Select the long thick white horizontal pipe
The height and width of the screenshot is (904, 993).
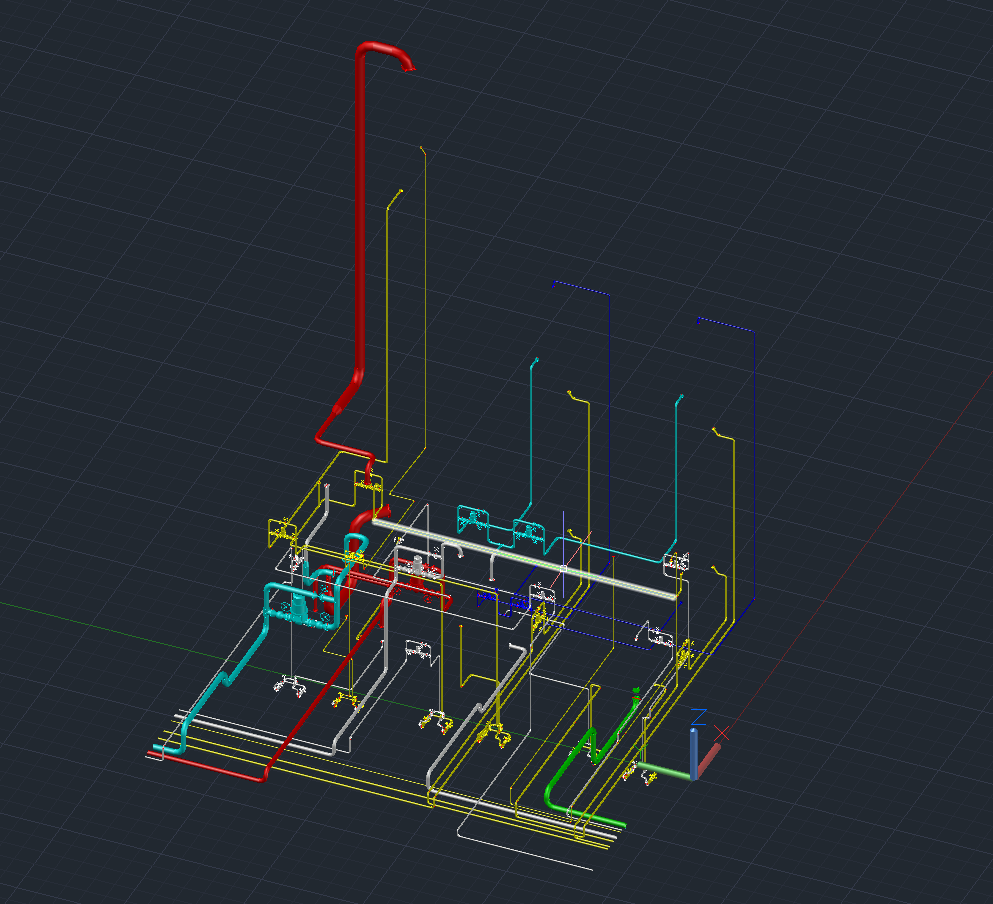pyautogui.click(x=525, y=559)
